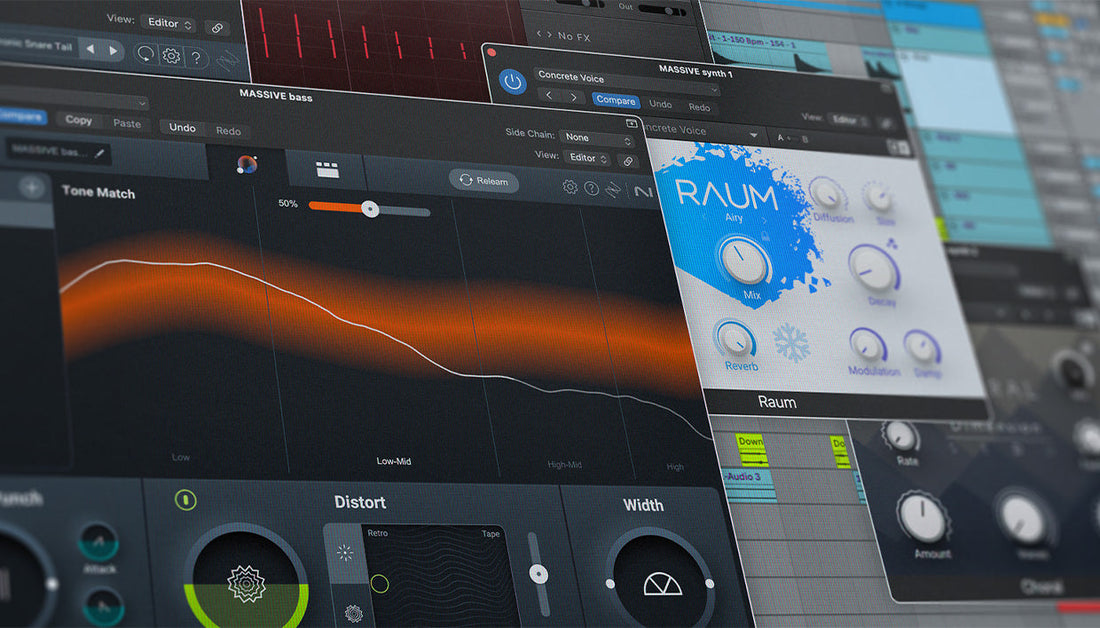Click Tone Match 50% slider handle
This screenshot has height=628, width=1100.
370,208
